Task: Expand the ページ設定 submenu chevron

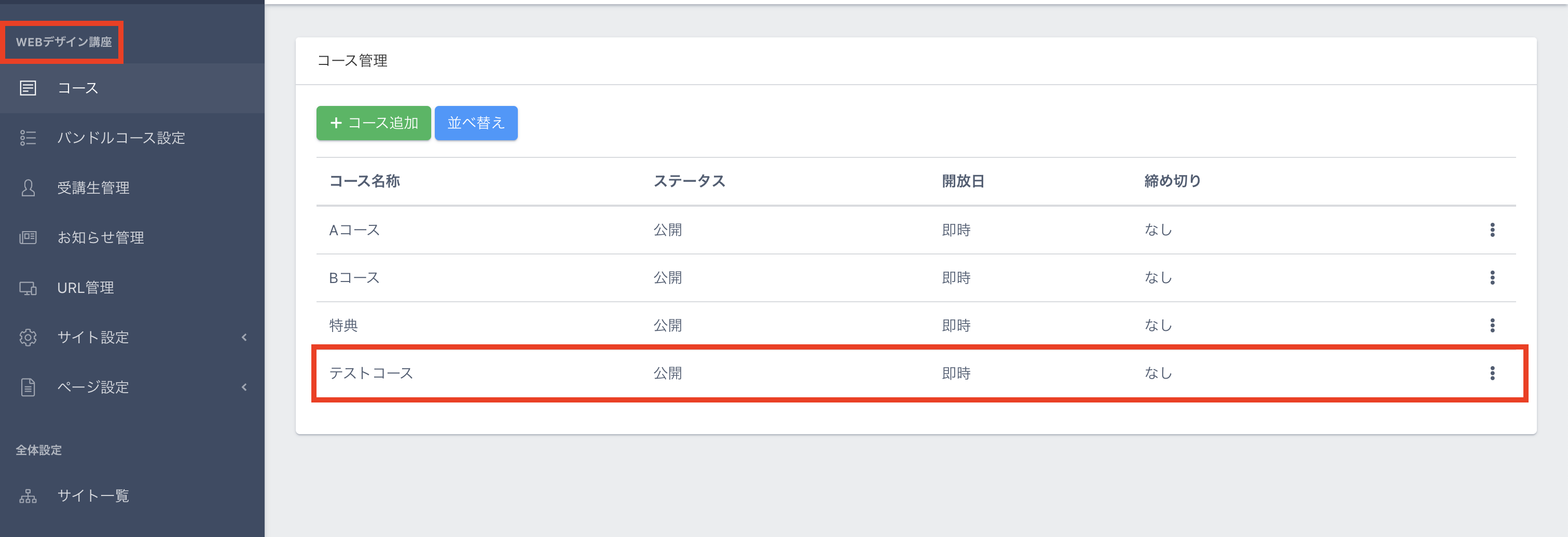Action: tap(244, 387)
